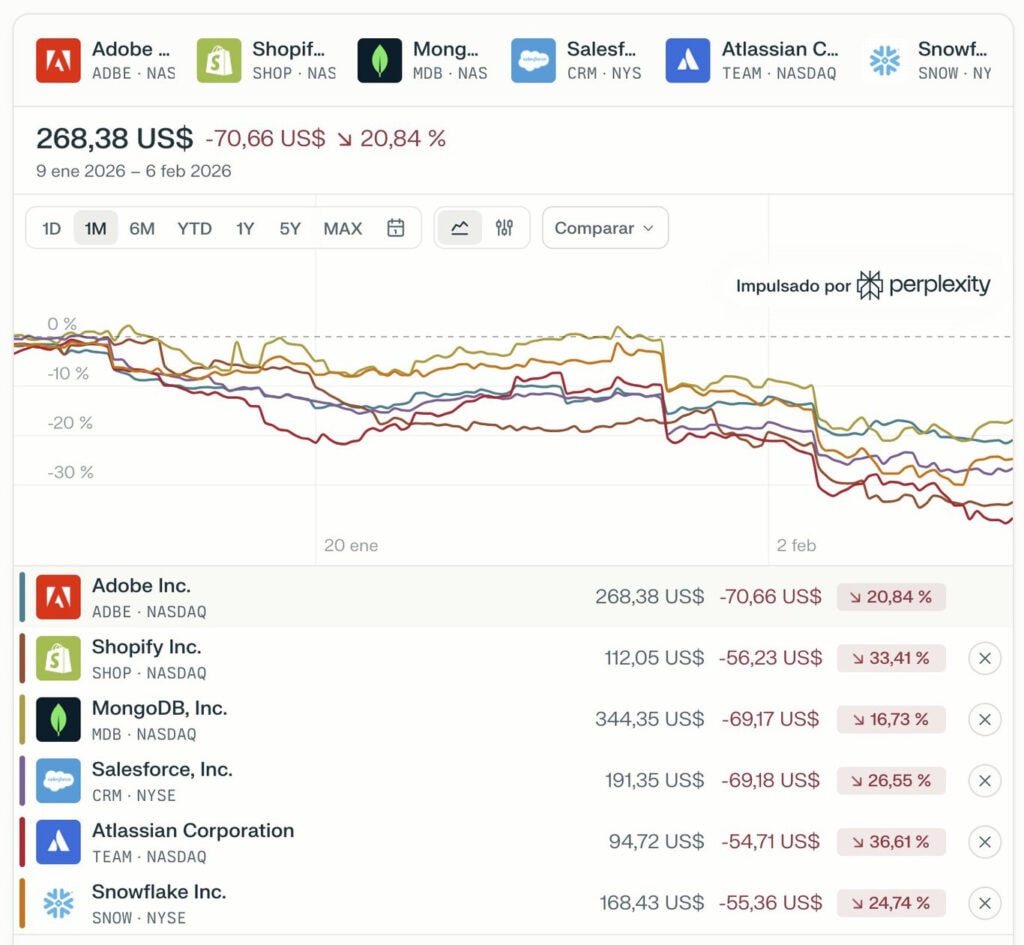
Task: Click the Perplexity logo on the chart
Action: 870,285
